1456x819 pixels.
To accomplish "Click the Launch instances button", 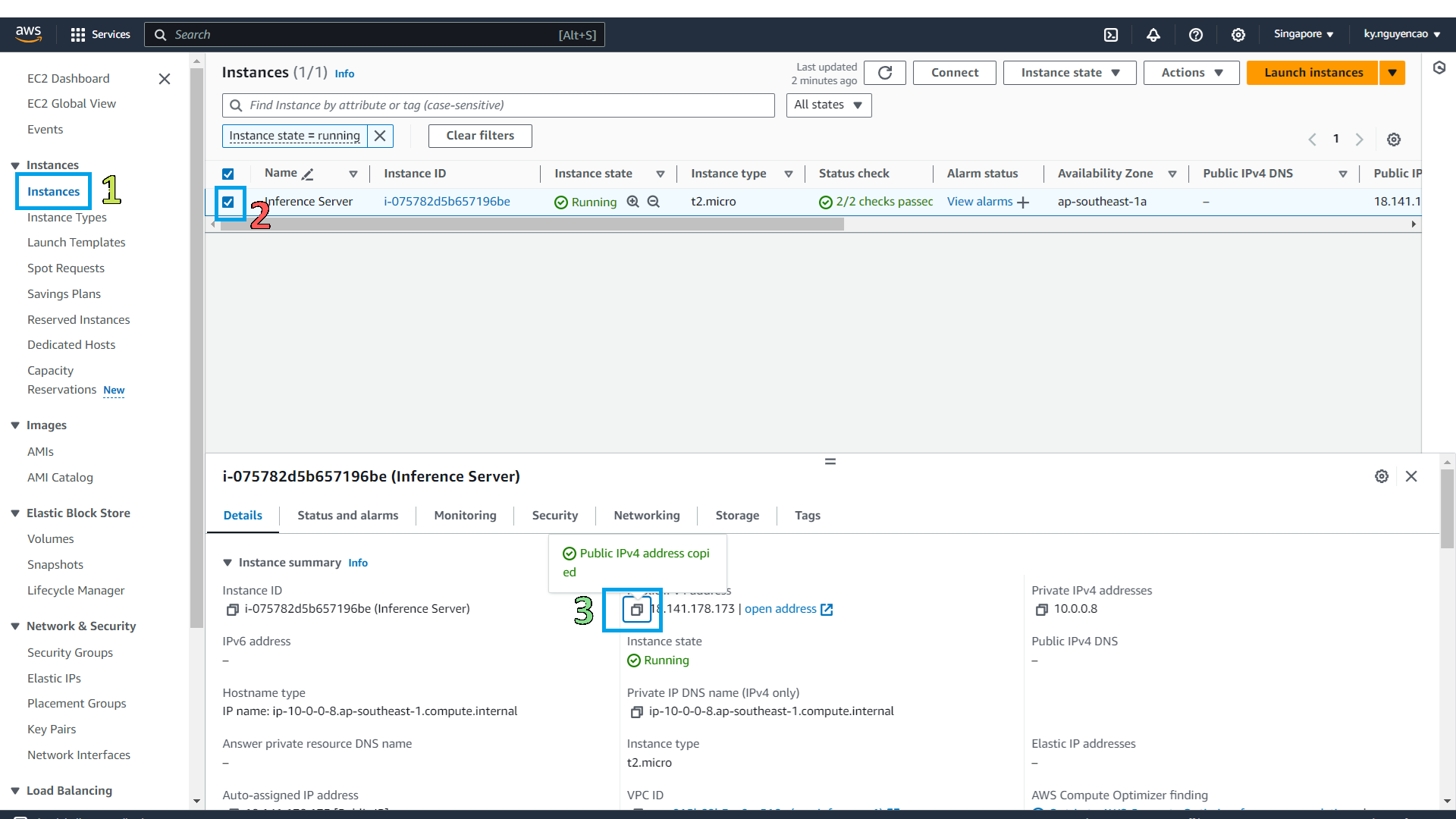I will (1313, 73).
